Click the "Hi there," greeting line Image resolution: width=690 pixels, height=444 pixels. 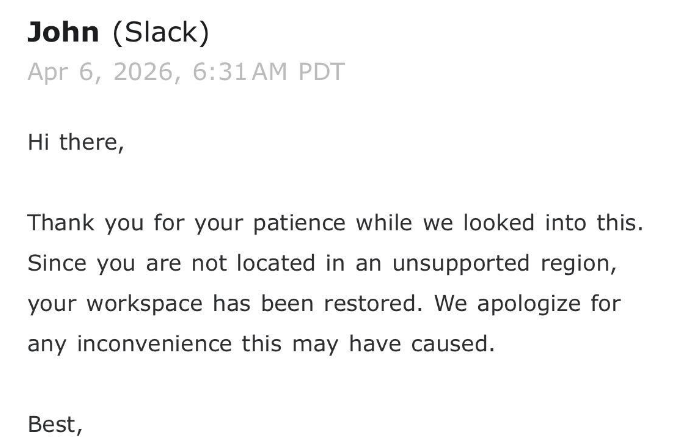click(x=75, y=142)
